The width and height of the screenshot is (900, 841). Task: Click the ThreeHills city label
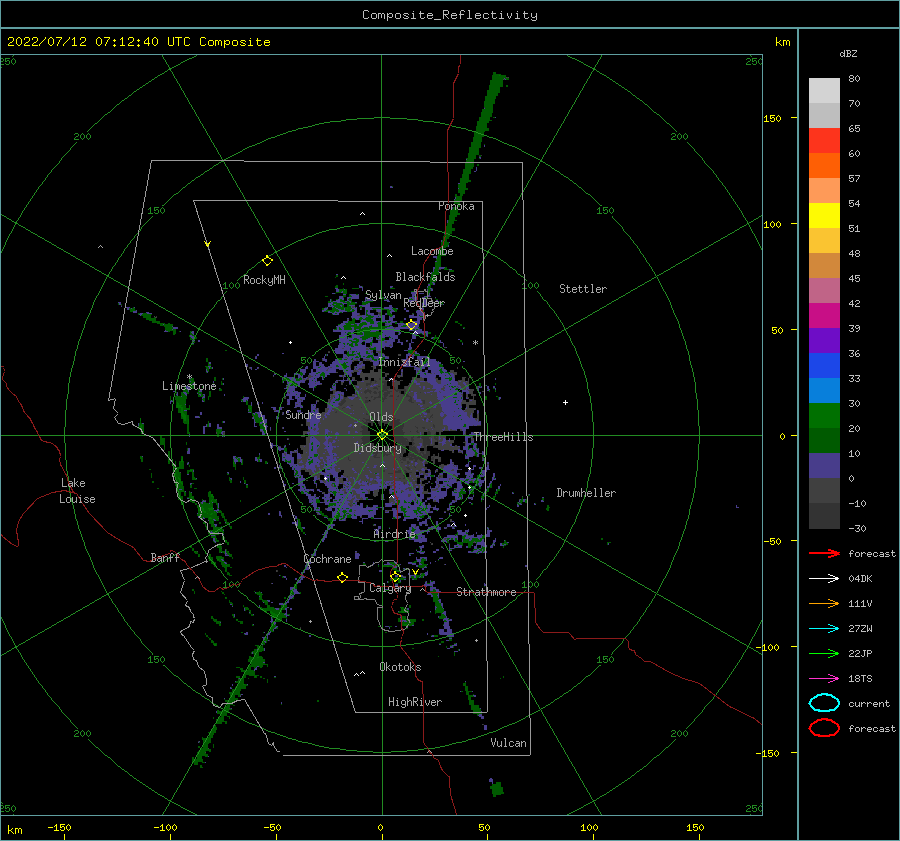(503, 437)
